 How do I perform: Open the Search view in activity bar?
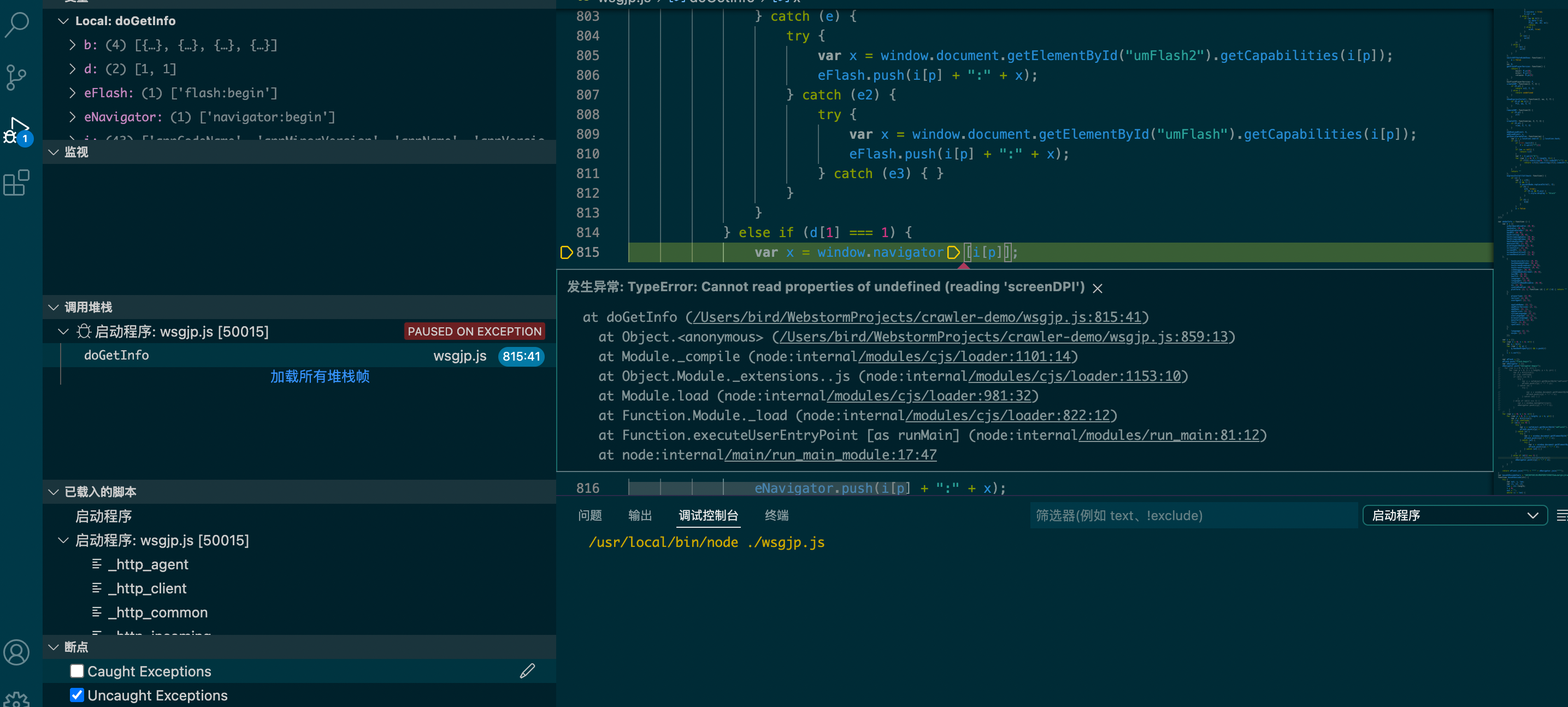tap(17, 25)
